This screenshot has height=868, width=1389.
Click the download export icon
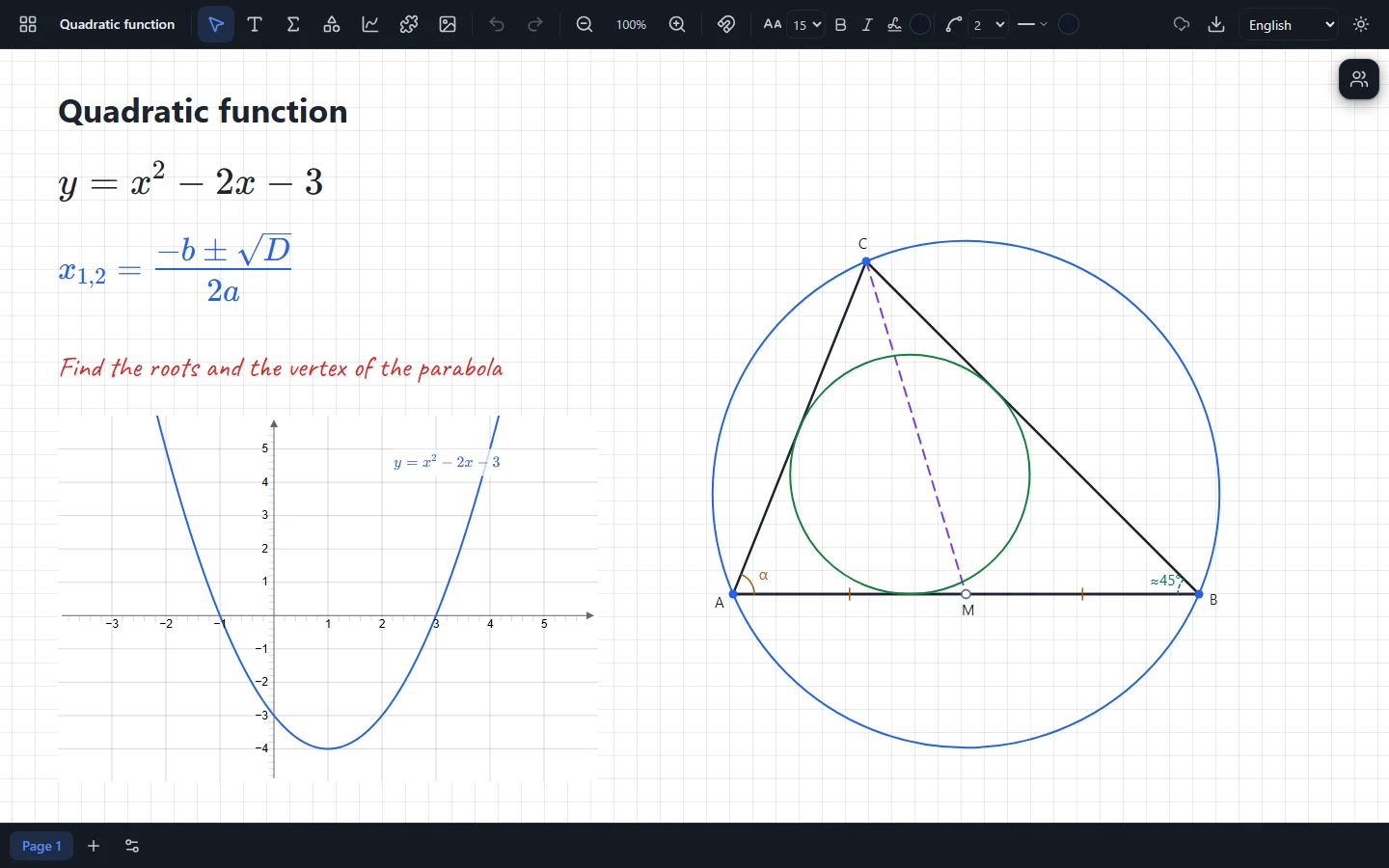[x=1216, y=24]
